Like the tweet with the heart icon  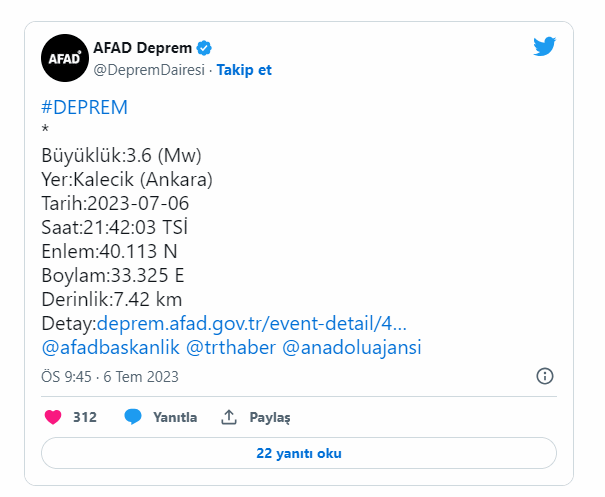click(53, 417)
